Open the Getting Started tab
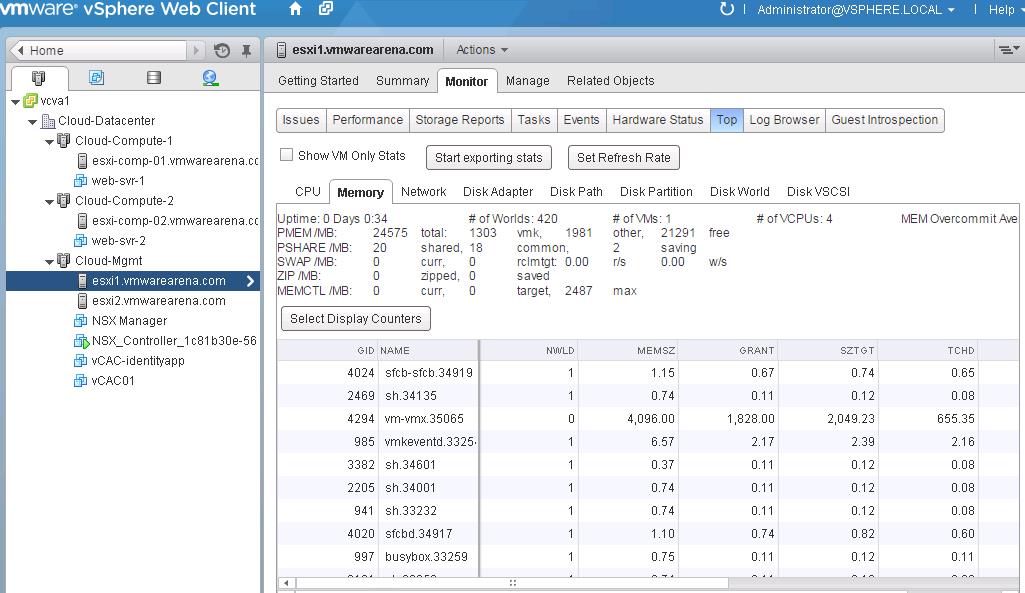Viewport: 1025px width, 593px height. (318, 80)
